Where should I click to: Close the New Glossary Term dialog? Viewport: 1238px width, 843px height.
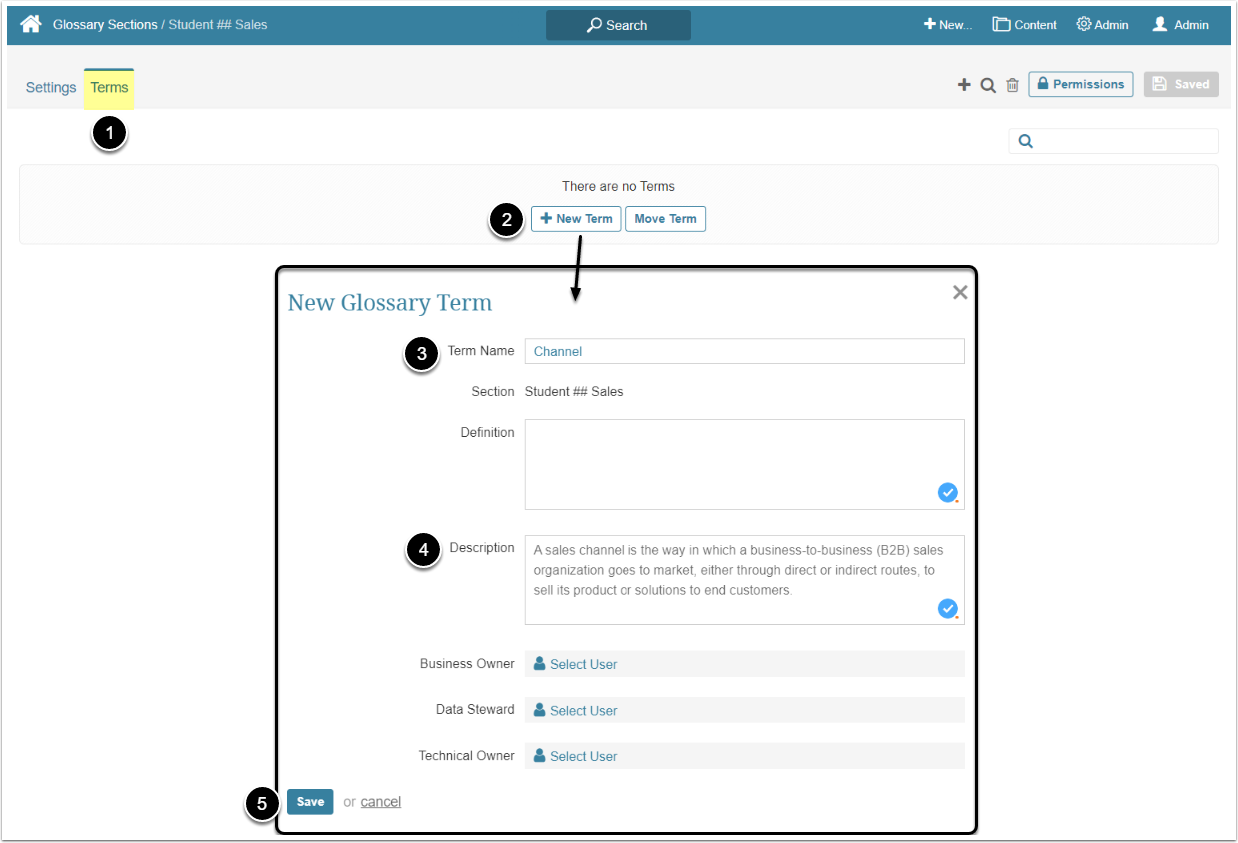tap(960, 292)
